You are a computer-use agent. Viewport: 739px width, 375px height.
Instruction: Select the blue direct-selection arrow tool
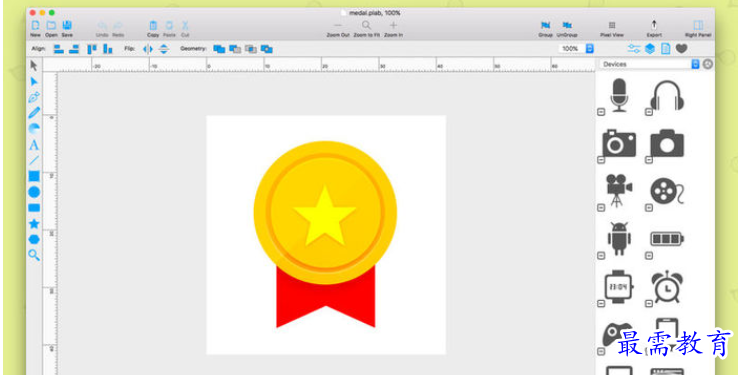[33, 82]
